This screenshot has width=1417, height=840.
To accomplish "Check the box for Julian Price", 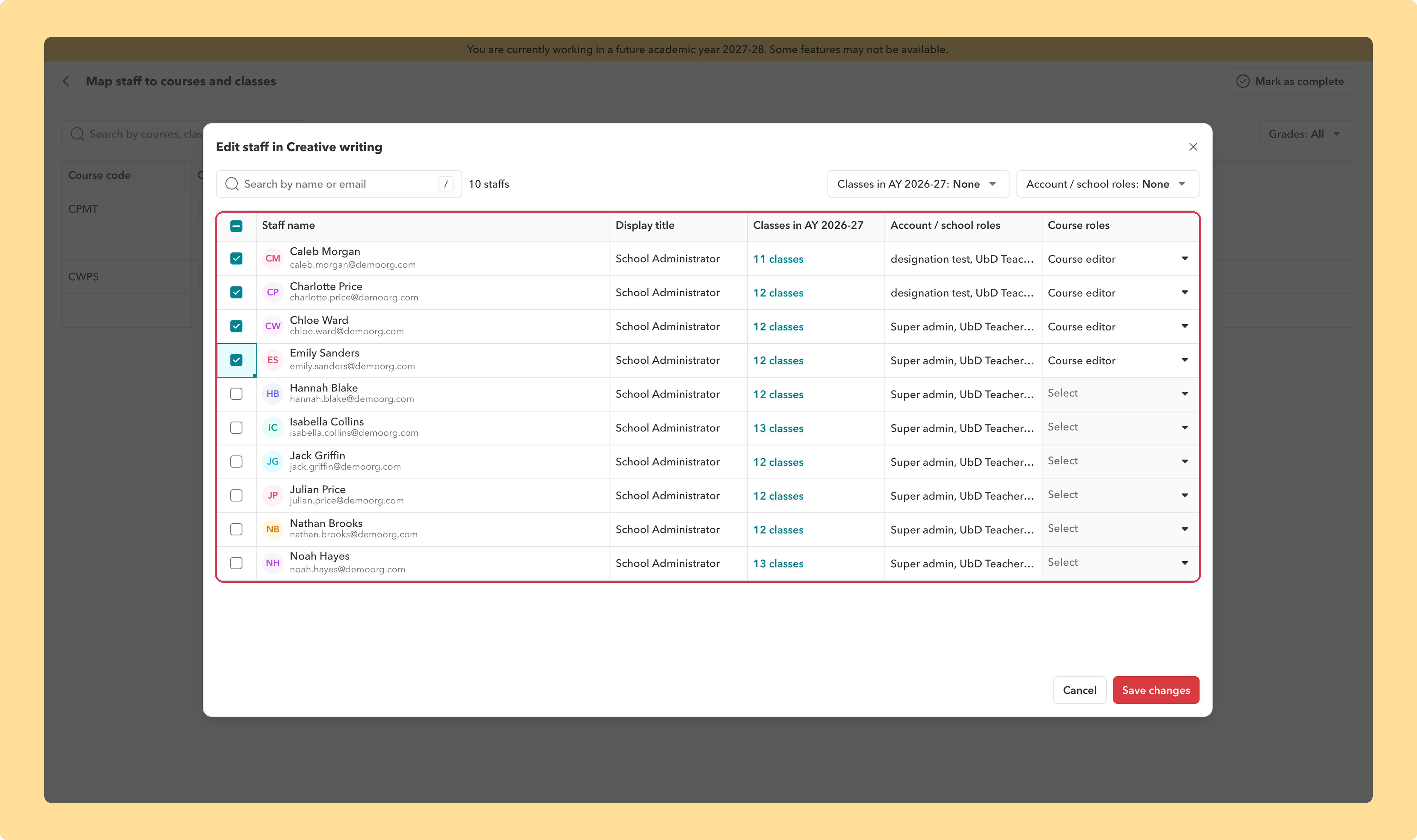I will (236, 496).
